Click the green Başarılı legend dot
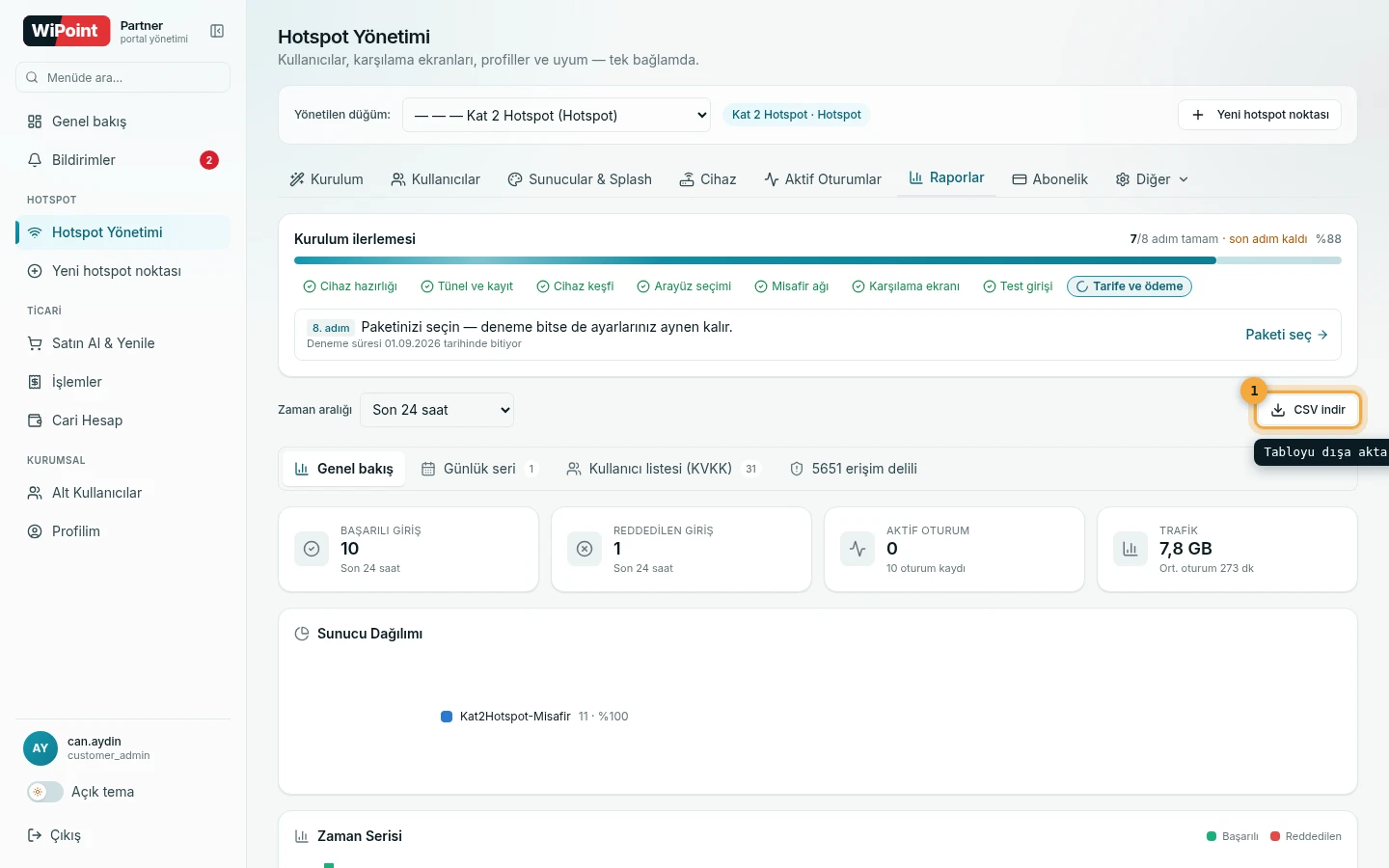Screen dimensions: 1389x868 point(1212,836)
